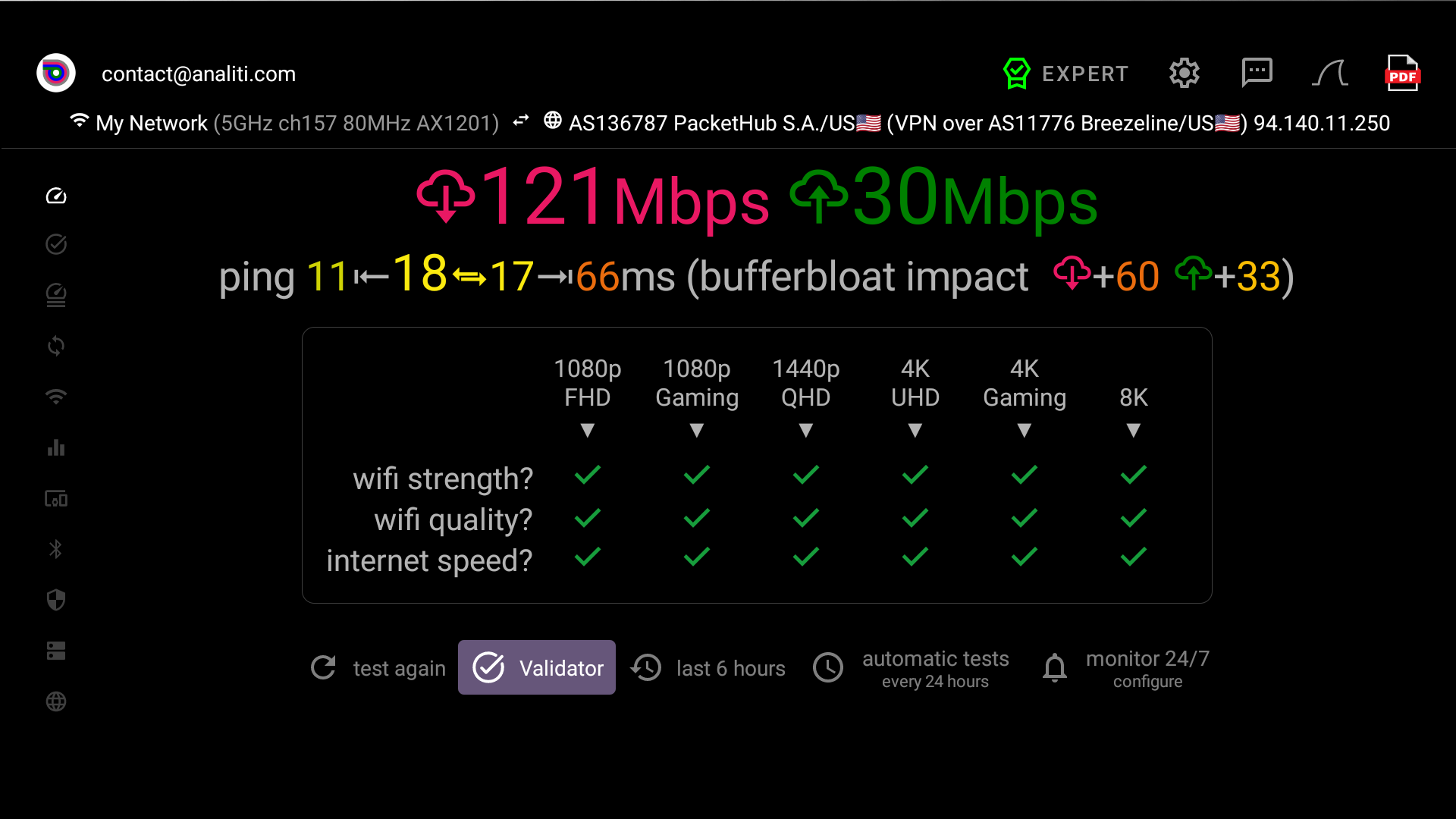Open the feedback chat icon
This screenshot has width=1456, height=819.
[1257, 73]
